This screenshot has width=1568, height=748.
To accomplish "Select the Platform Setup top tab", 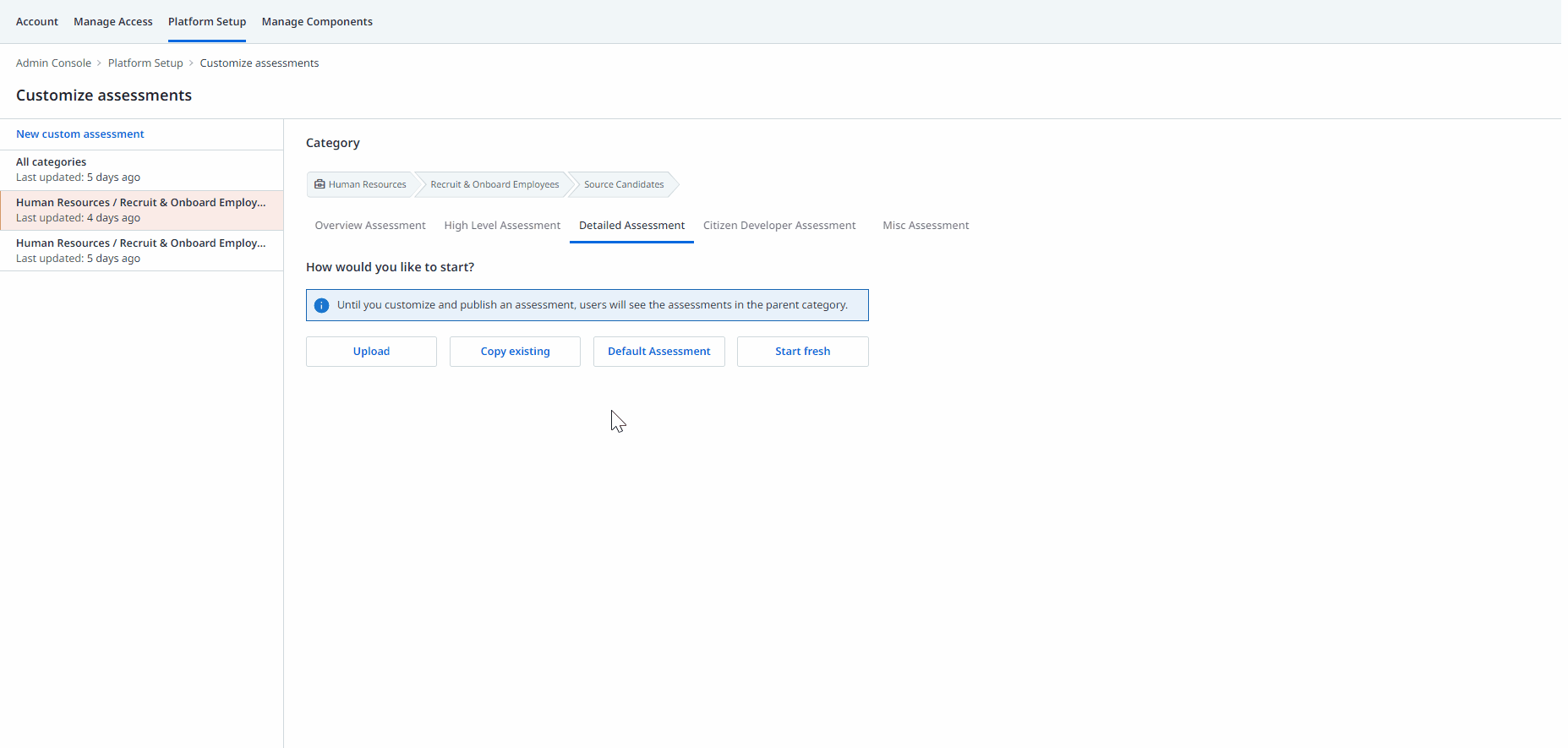I will 207,22.
